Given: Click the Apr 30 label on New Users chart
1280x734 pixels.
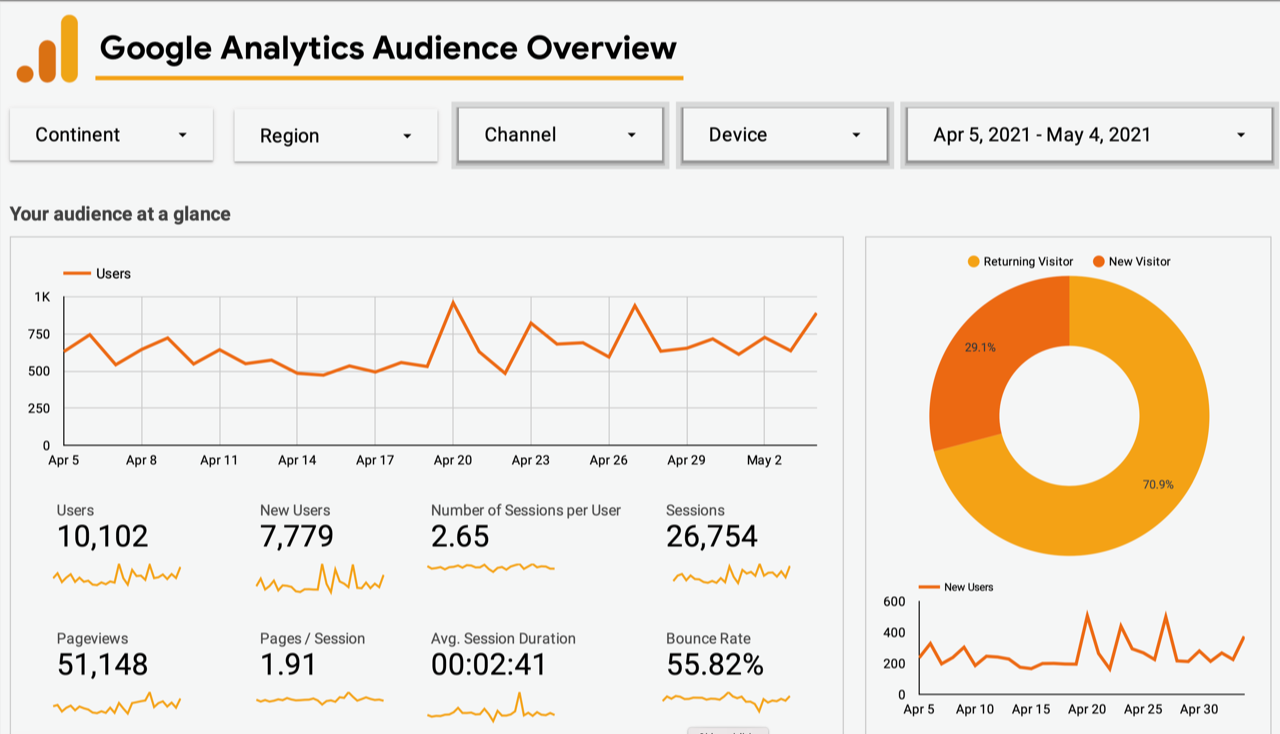Looking at the screenshot, I should [x=1199, y=709].
